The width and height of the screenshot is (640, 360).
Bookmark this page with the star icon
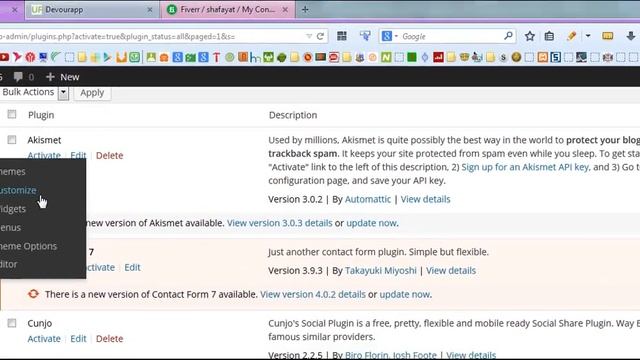point(530,36)
